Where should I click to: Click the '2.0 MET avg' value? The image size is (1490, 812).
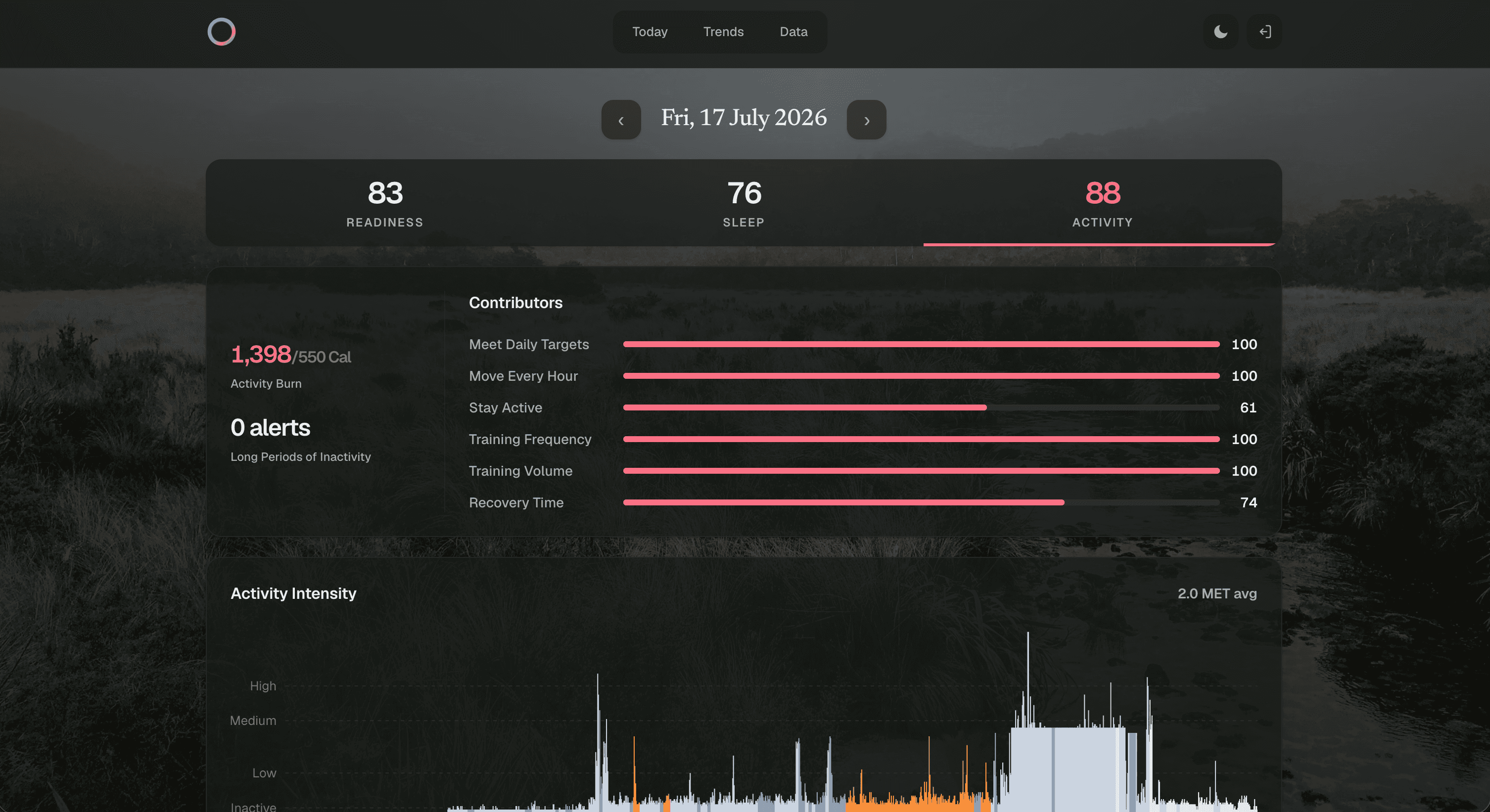click(1217, 593)
